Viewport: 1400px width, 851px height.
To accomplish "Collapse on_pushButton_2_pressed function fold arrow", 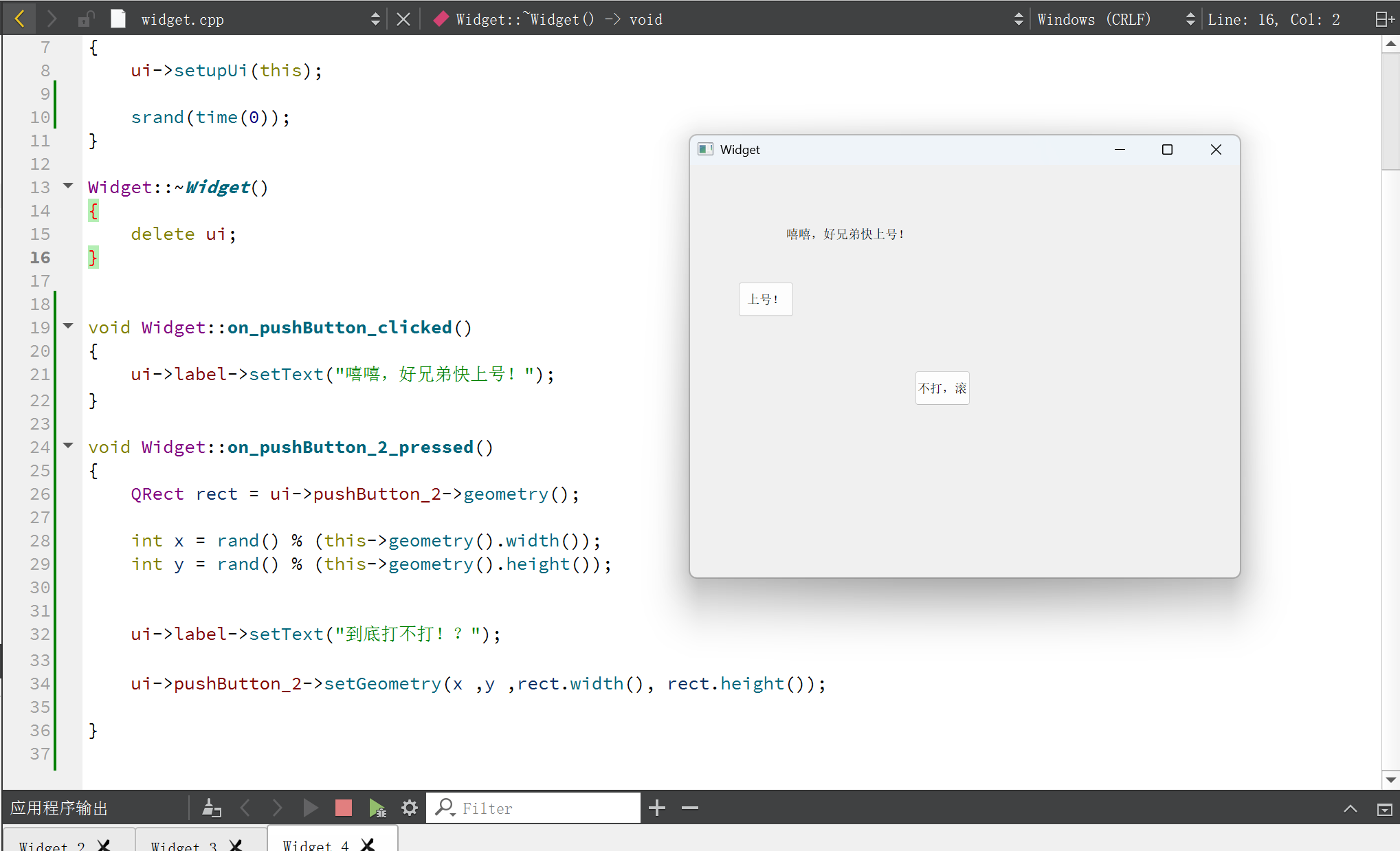I will click(x=68, y=445).
